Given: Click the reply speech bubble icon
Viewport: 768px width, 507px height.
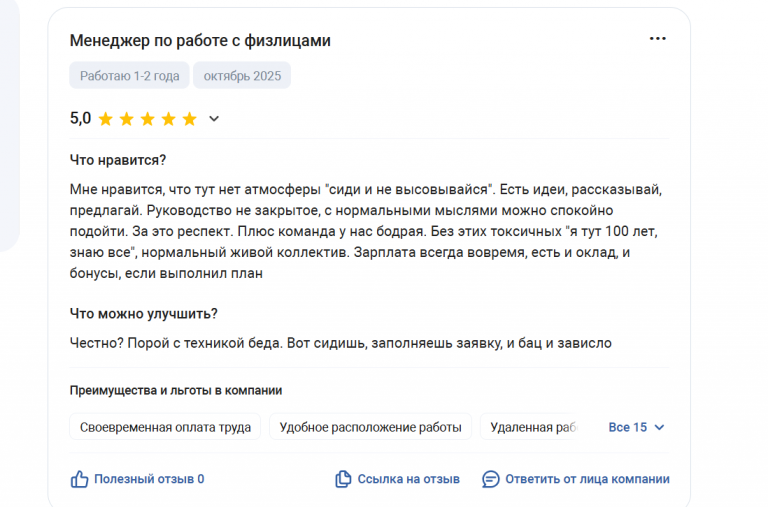Looking at the screenshot, I should pos(491,479).
